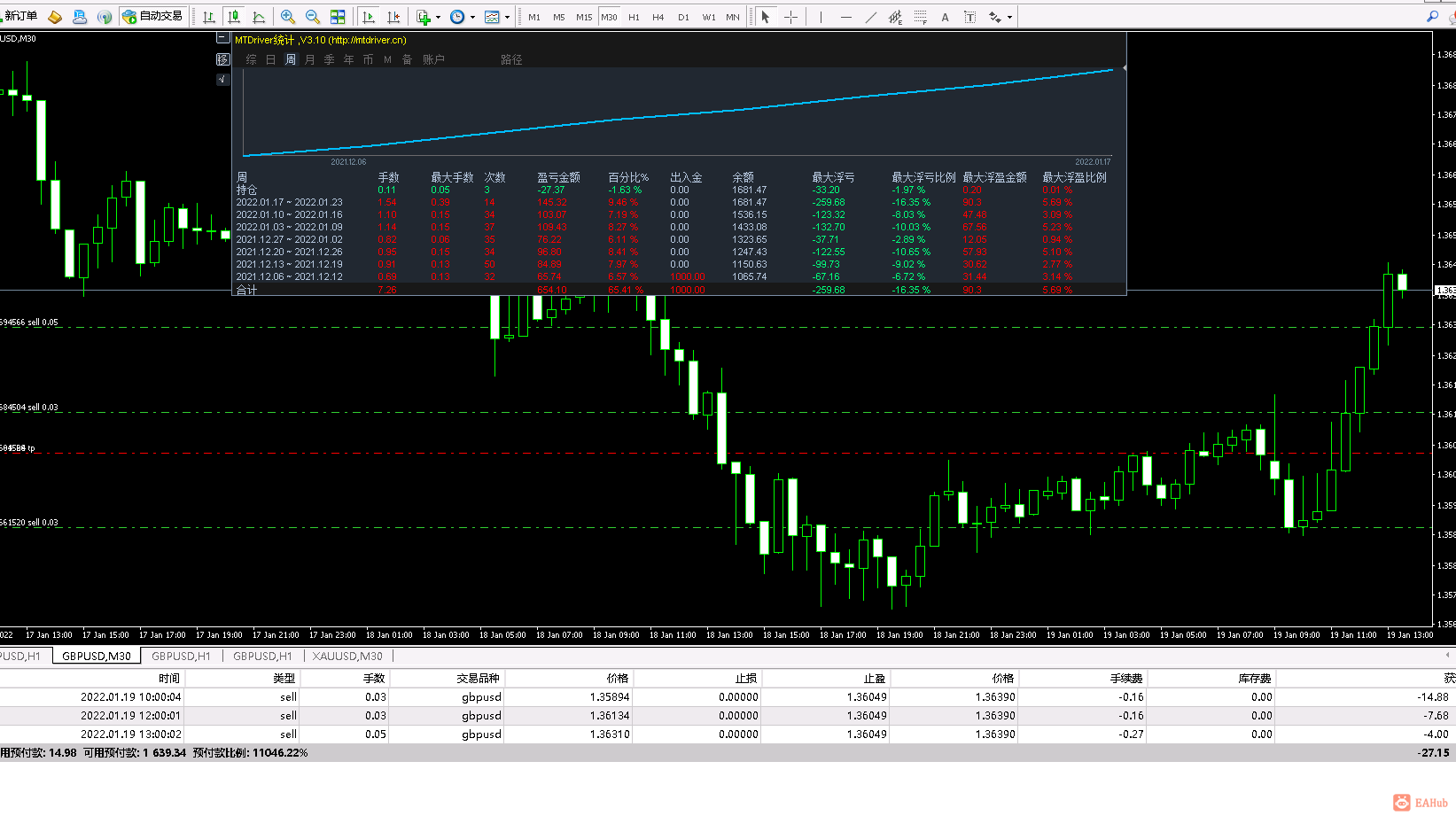This screenshot has width=1456, height=816.
Task: Expand the periods dropdown arrow
Action: point(472,17)
